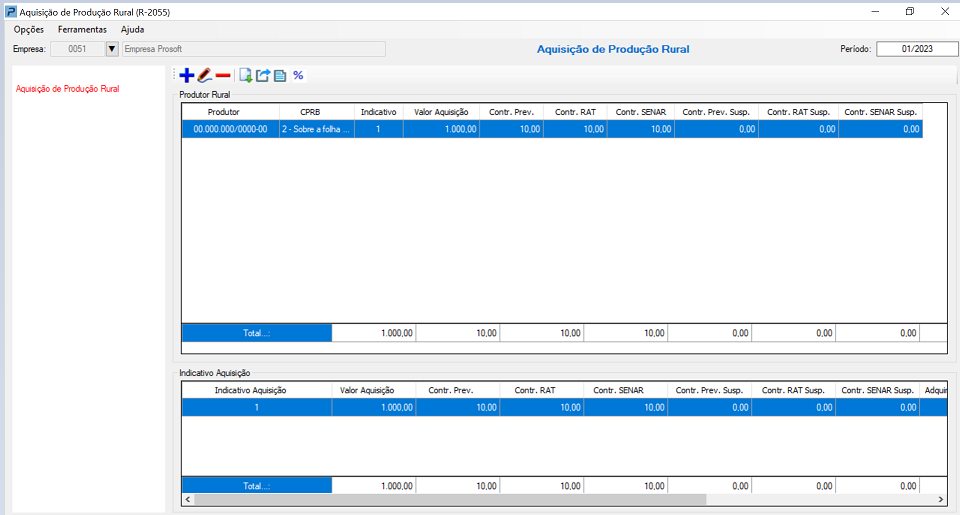Click the Empresa code field 0051
The height and width of the screenshot is (515, 960).
tap(77, 49)
